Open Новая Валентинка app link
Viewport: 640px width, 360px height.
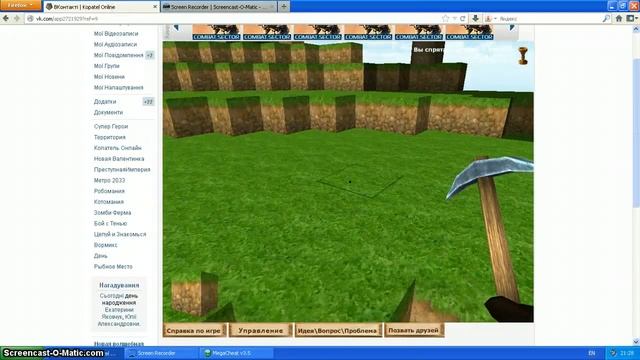click(119, 159)
